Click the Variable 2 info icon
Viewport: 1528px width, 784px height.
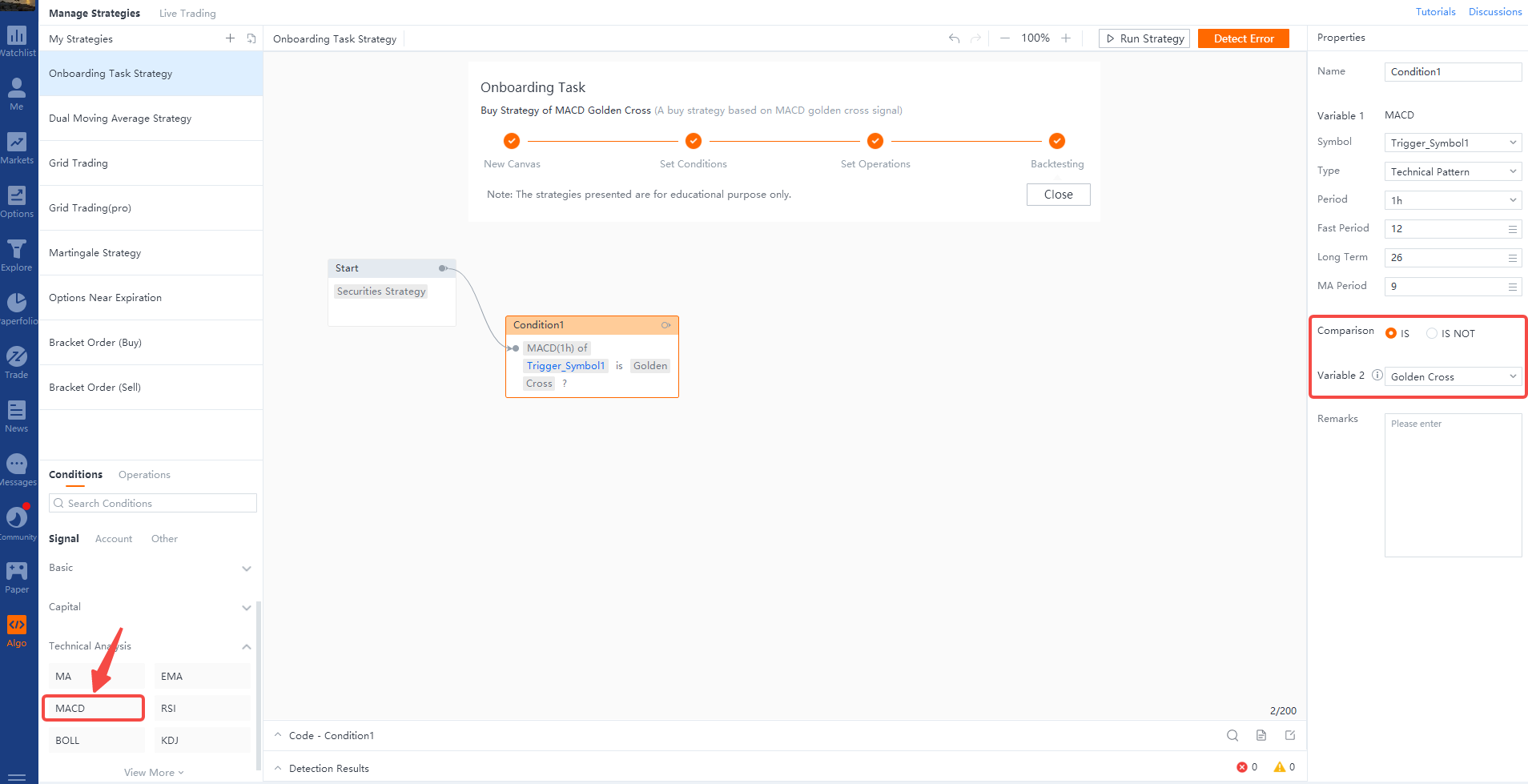pyautogui.click(x=1377, y=375)
